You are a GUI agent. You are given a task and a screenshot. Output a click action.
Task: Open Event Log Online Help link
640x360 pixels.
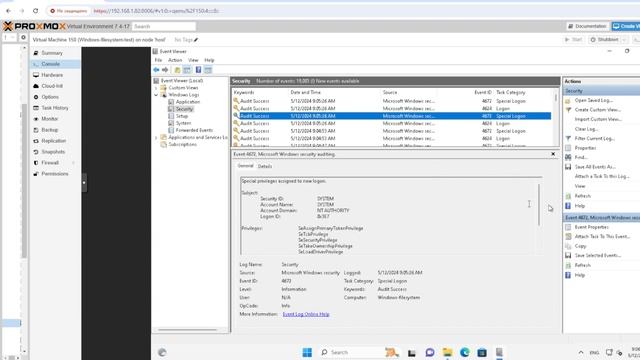pos(306,314)
